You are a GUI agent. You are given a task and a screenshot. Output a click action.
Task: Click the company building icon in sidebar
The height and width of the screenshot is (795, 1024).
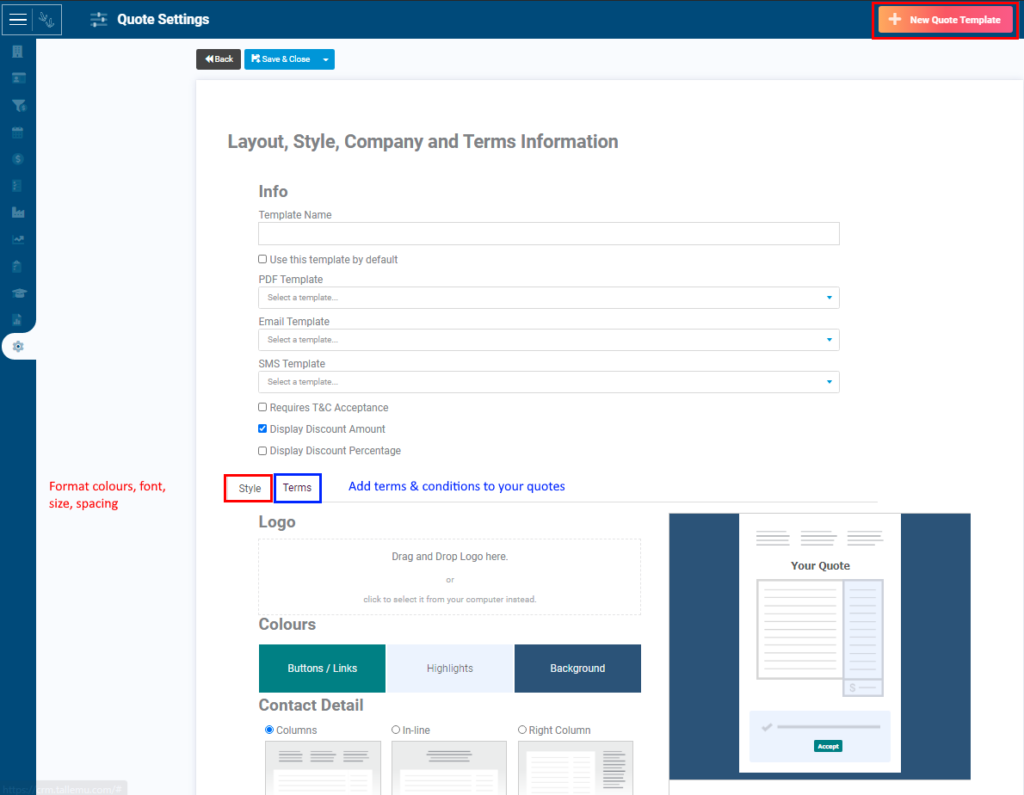(17, 50)
